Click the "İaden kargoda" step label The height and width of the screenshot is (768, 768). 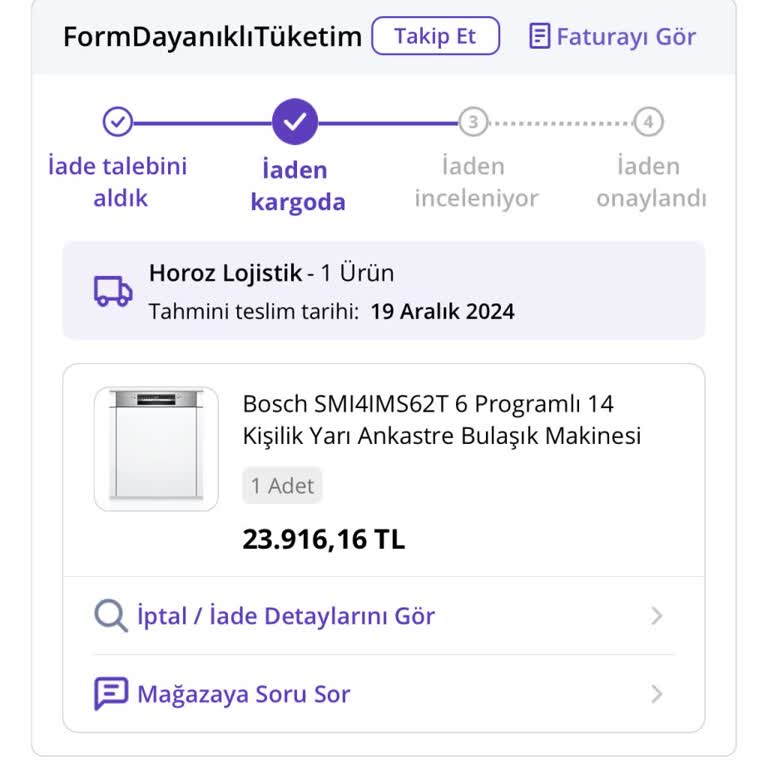tap(298, 186)
